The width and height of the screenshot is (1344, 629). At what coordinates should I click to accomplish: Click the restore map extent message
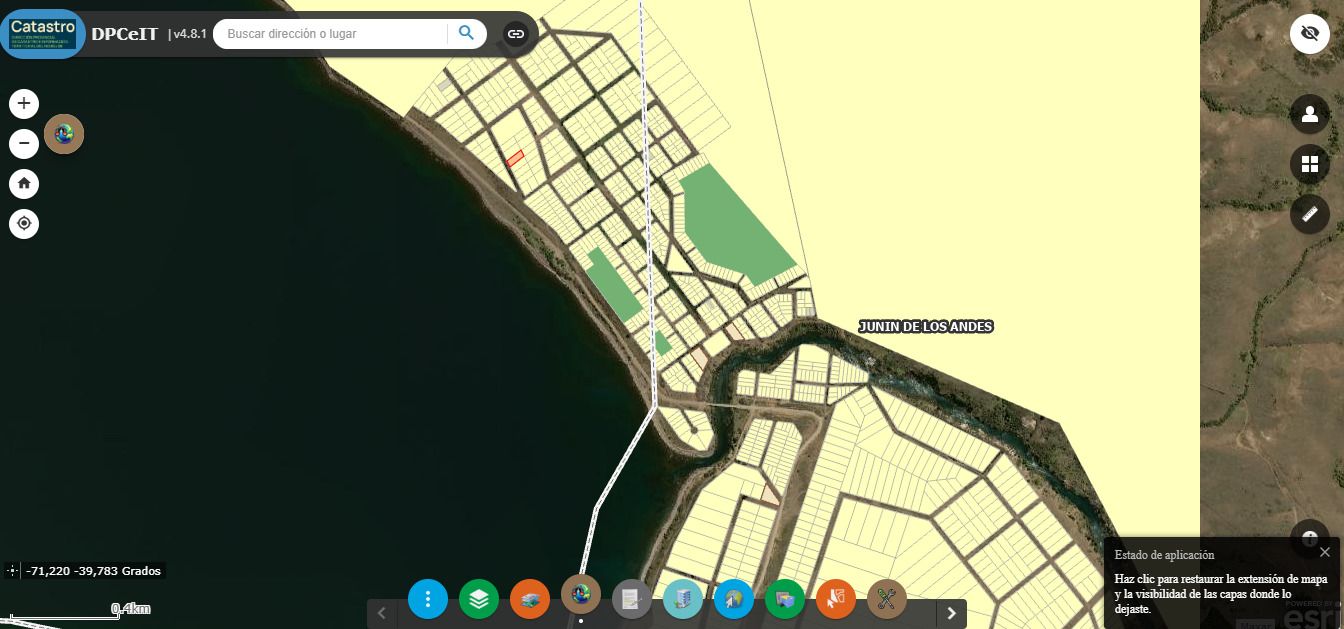coord(1221,593)
